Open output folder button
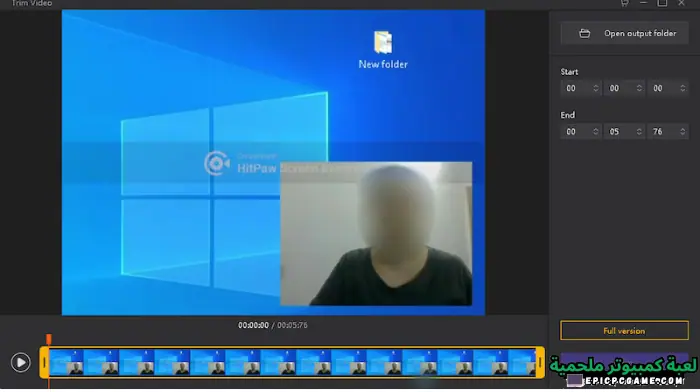Image resolution: width=700 pixels, height=392 pixels. tap(624, 33)
